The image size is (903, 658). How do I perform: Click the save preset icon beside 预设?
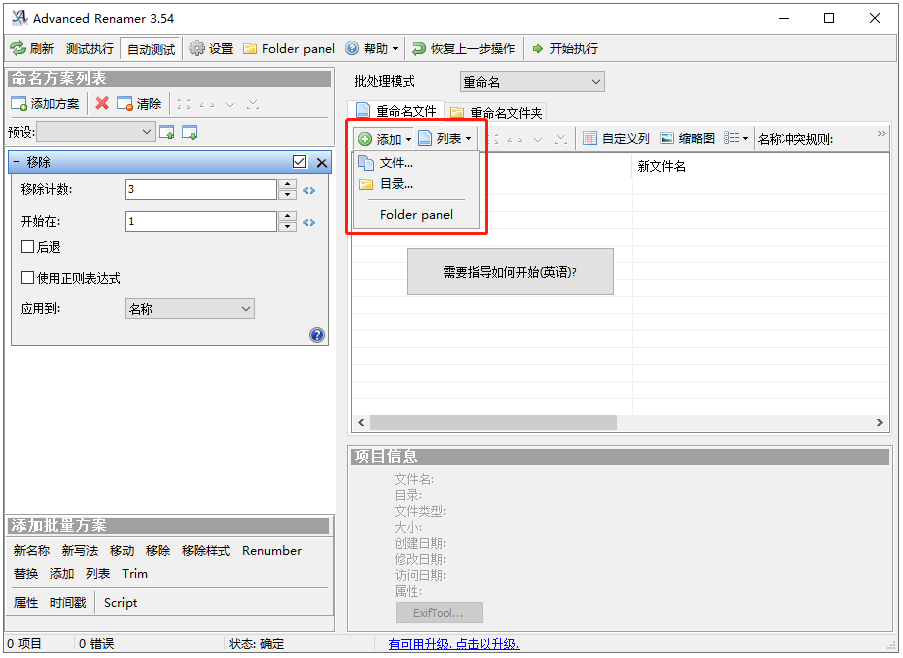[x=189, y=132]
